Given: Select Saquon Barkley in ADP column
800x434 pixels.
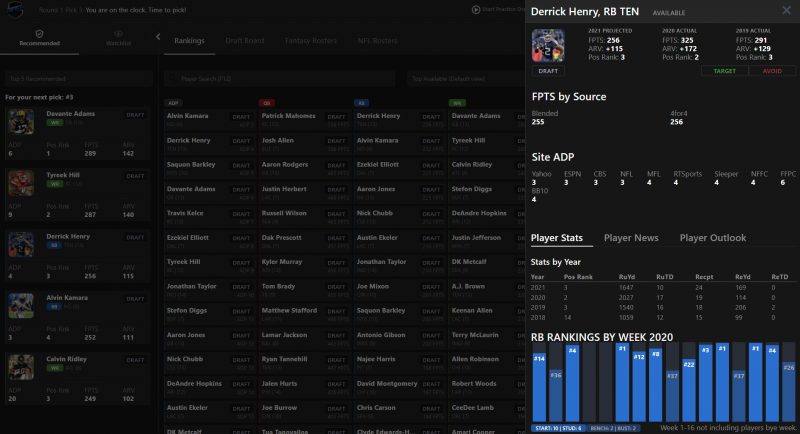Looking at the screenshot, I should point(191,164).
